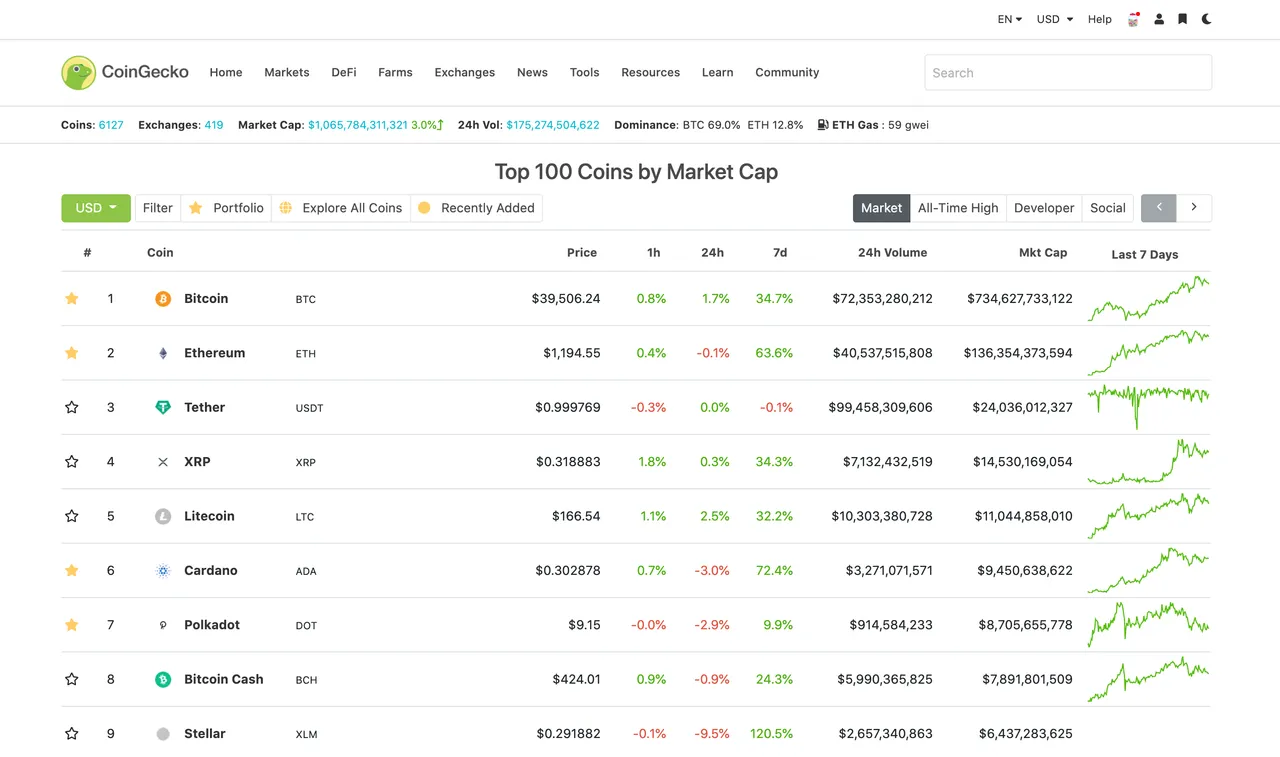Click the Cardano coin icon
This screenshot has width=1280, height=757.
coord(163,571)
